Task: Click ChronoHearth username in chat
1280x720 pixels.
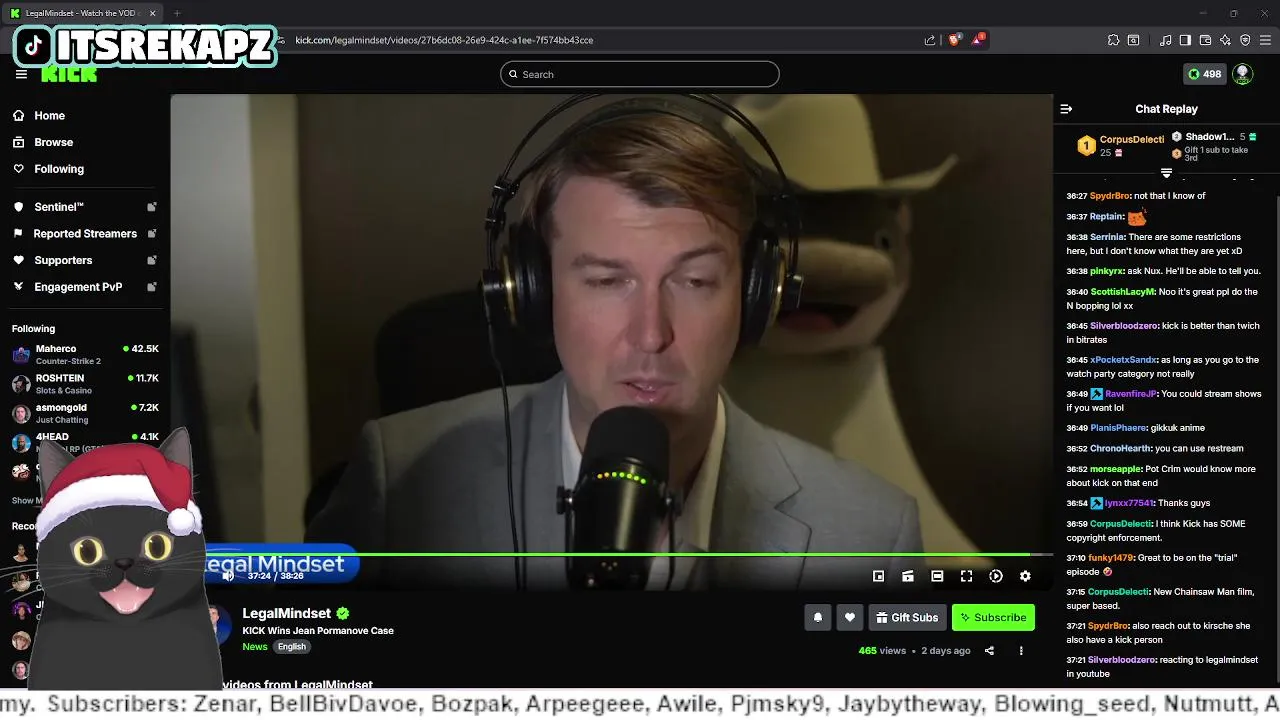Action: 1121,449
